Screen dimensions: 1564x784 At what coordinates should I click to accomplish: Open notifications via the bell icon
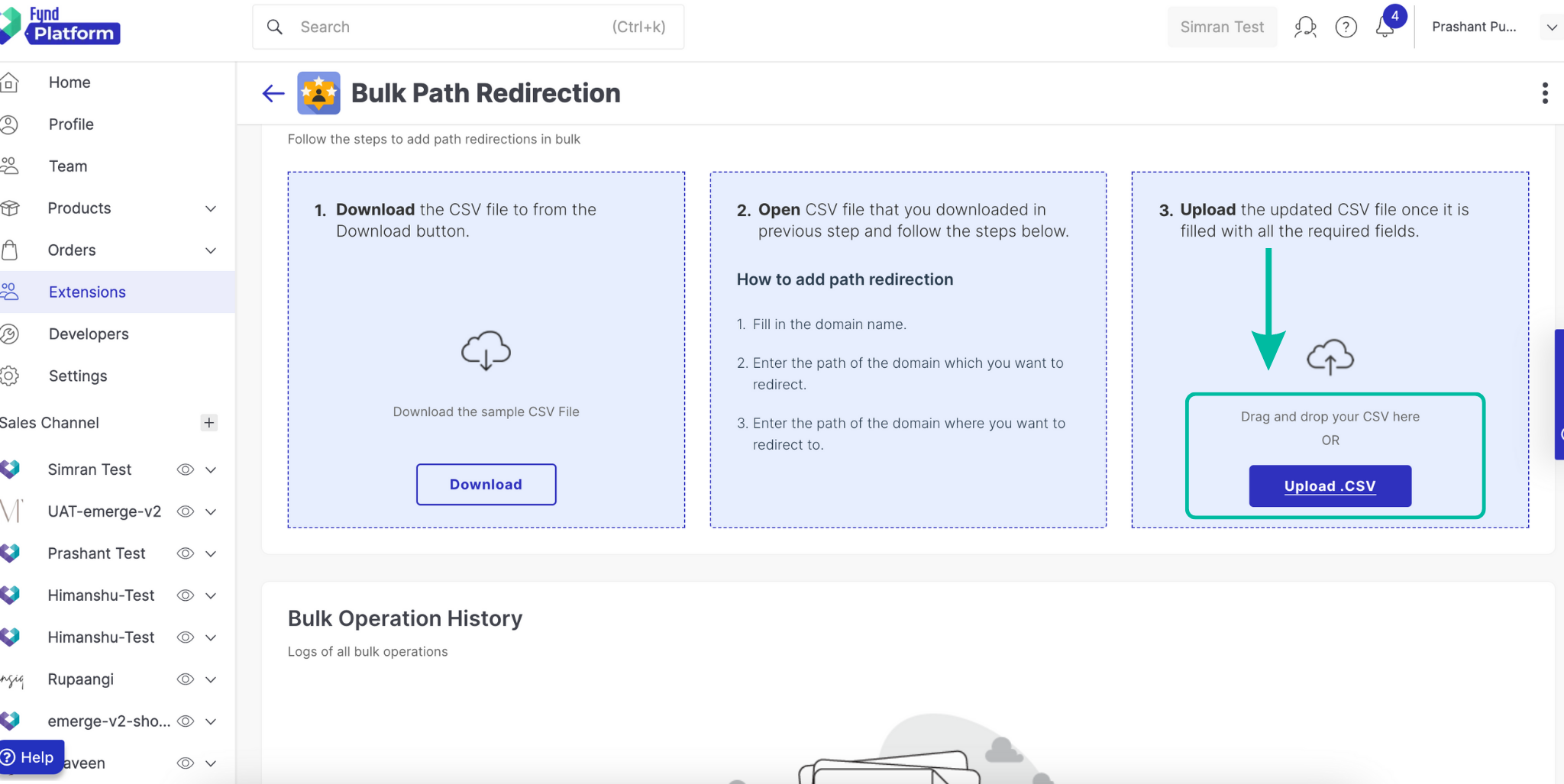coord(1386,27)
